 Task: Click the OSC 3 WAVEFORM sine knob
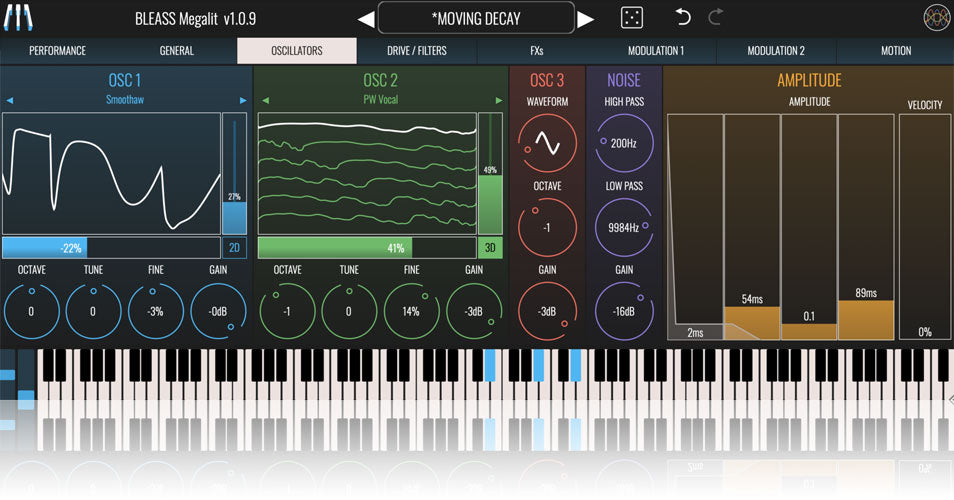click(x=547, y=144)
